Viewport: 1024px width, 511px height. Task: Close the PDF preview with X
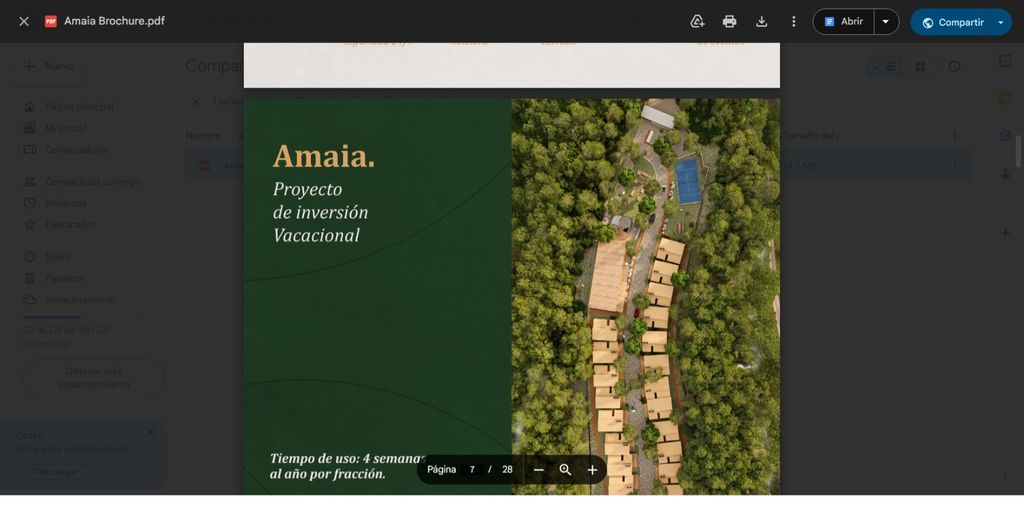pyautogui.click(x=24, y=22)
